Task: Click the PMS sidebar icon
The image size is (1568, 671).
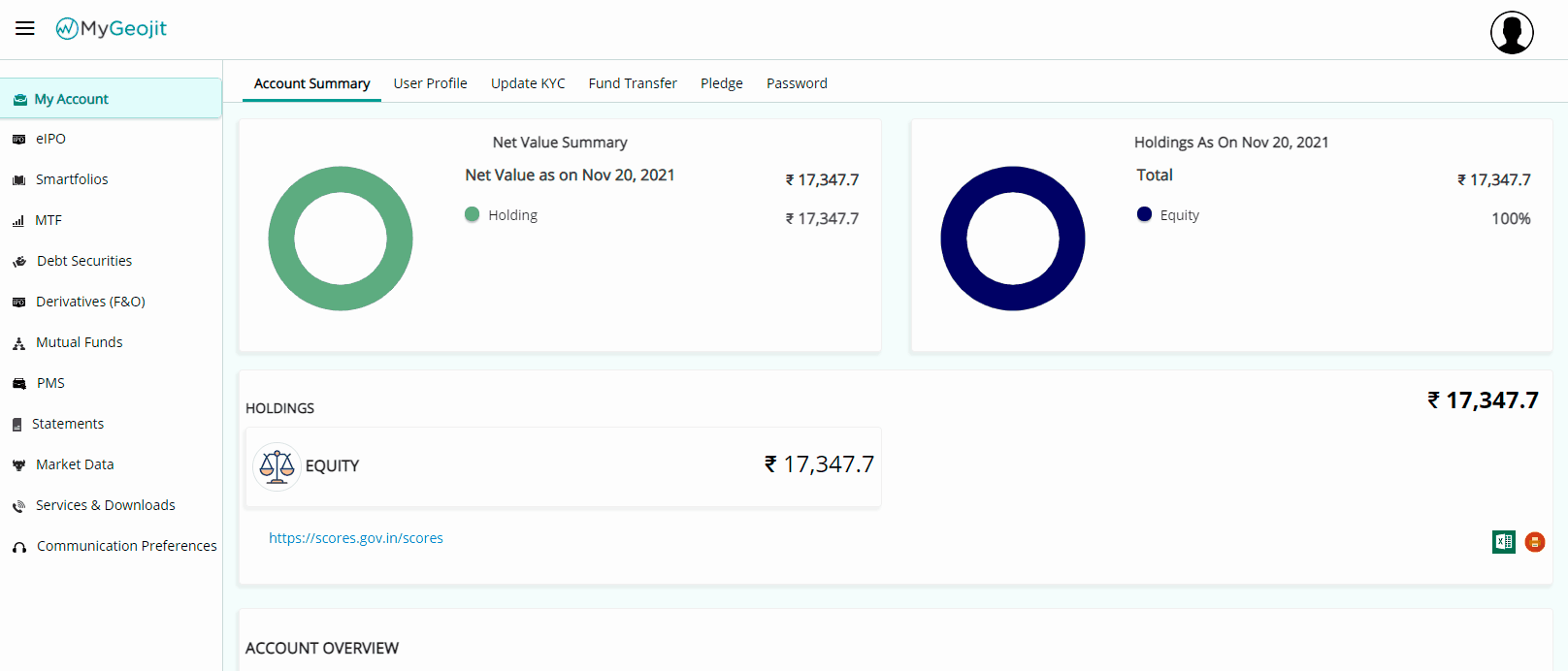Action: point(18,384)
